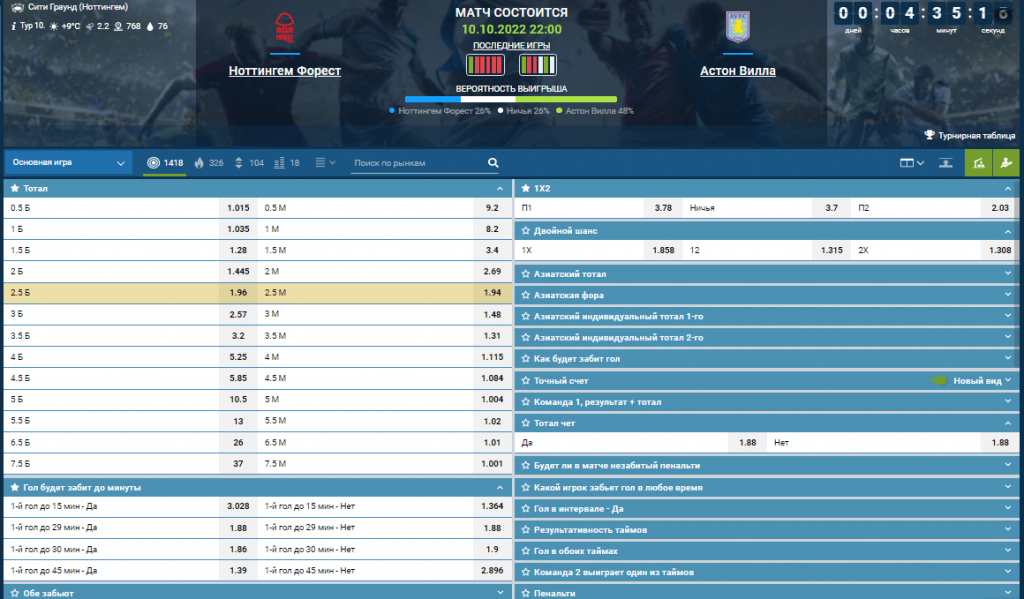Favorite the Тотал market with its star

[14, 188]
